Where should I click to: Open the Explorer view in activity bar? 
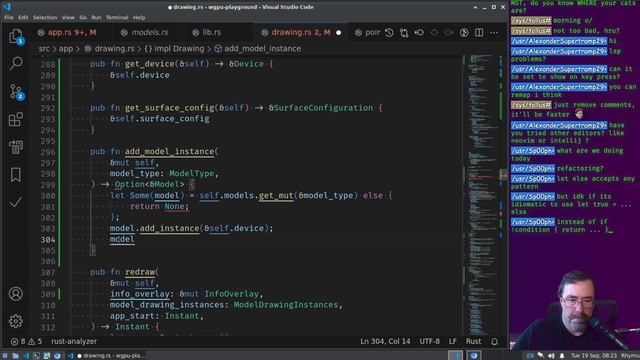16,36
